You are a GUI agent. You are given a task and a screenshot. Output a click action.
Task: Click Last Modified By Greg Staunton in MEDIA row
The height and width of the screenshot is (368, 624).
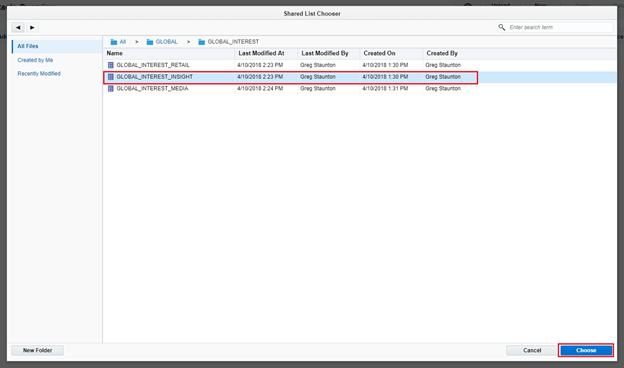[x=318, y=88]
